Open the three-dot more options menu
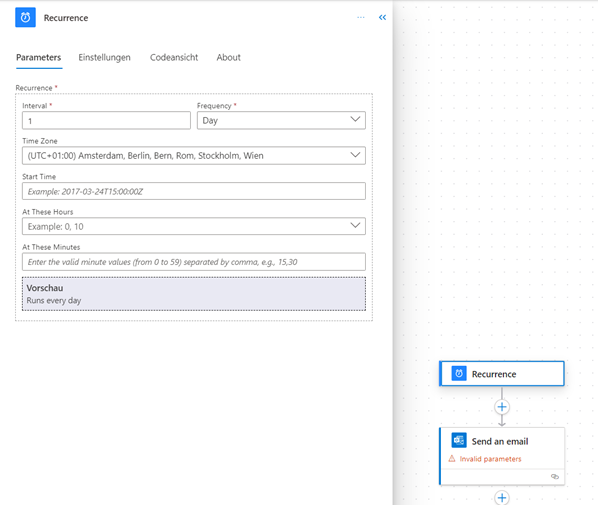This screenshot has width=598, height=505. (360, 18)
